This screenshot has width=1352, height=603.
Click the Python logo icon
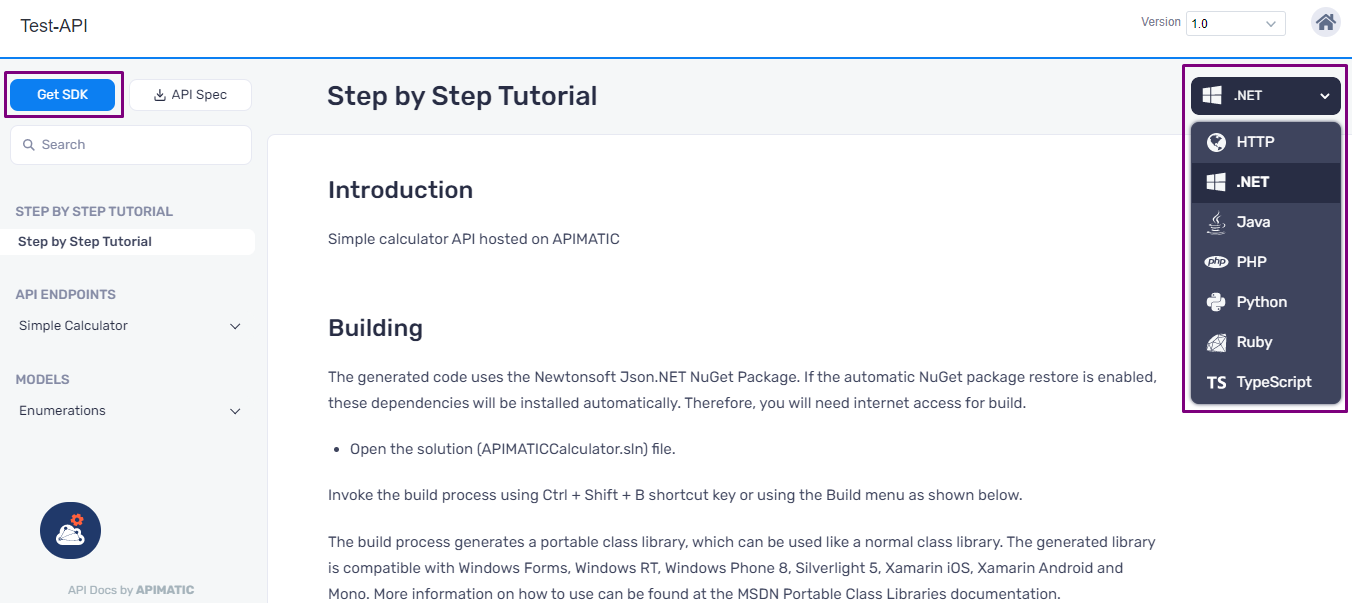(x=1216, y=302)
